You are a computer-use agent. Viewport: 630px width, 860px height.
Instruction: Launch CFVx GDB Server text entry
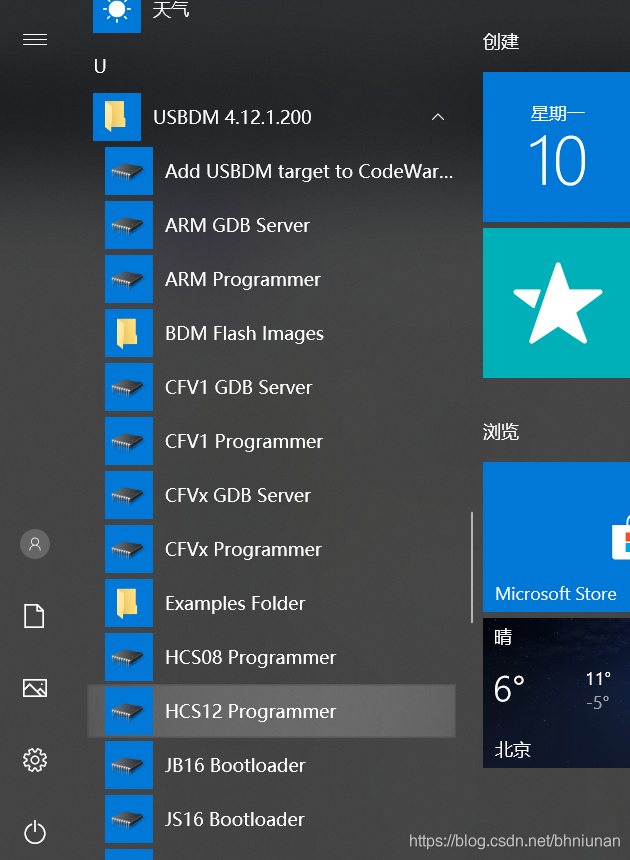[x=238, y=496]
